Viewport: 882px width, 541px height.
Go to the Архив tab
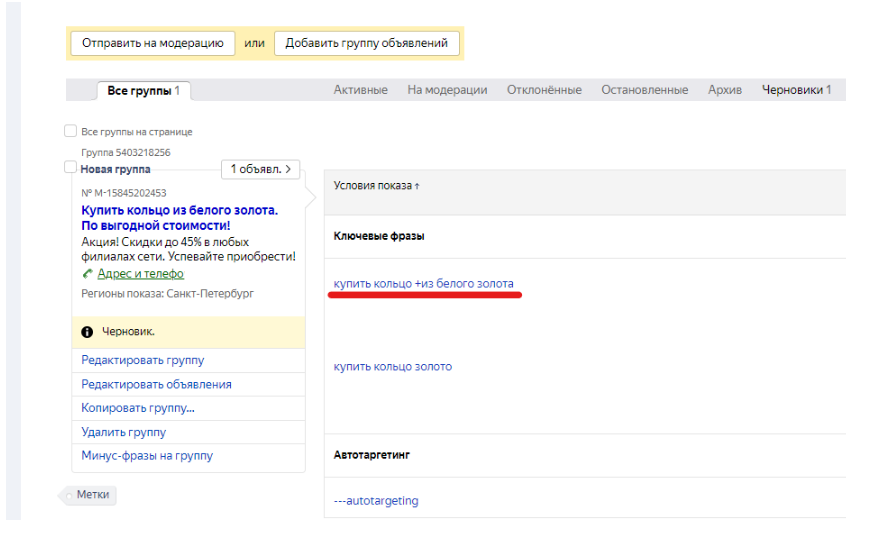724,90
